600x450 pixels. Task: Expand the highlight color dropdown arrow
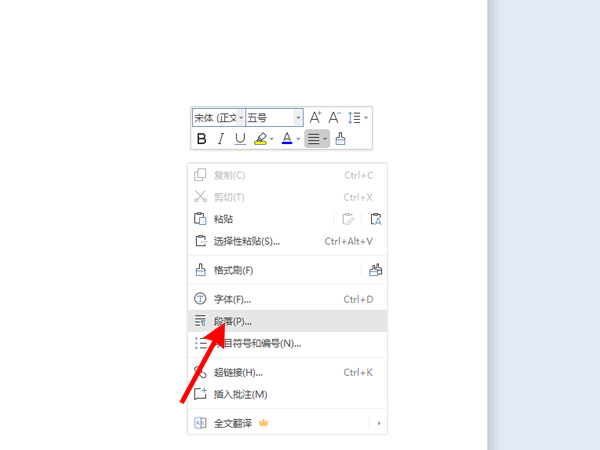click(x=272, y=140)
